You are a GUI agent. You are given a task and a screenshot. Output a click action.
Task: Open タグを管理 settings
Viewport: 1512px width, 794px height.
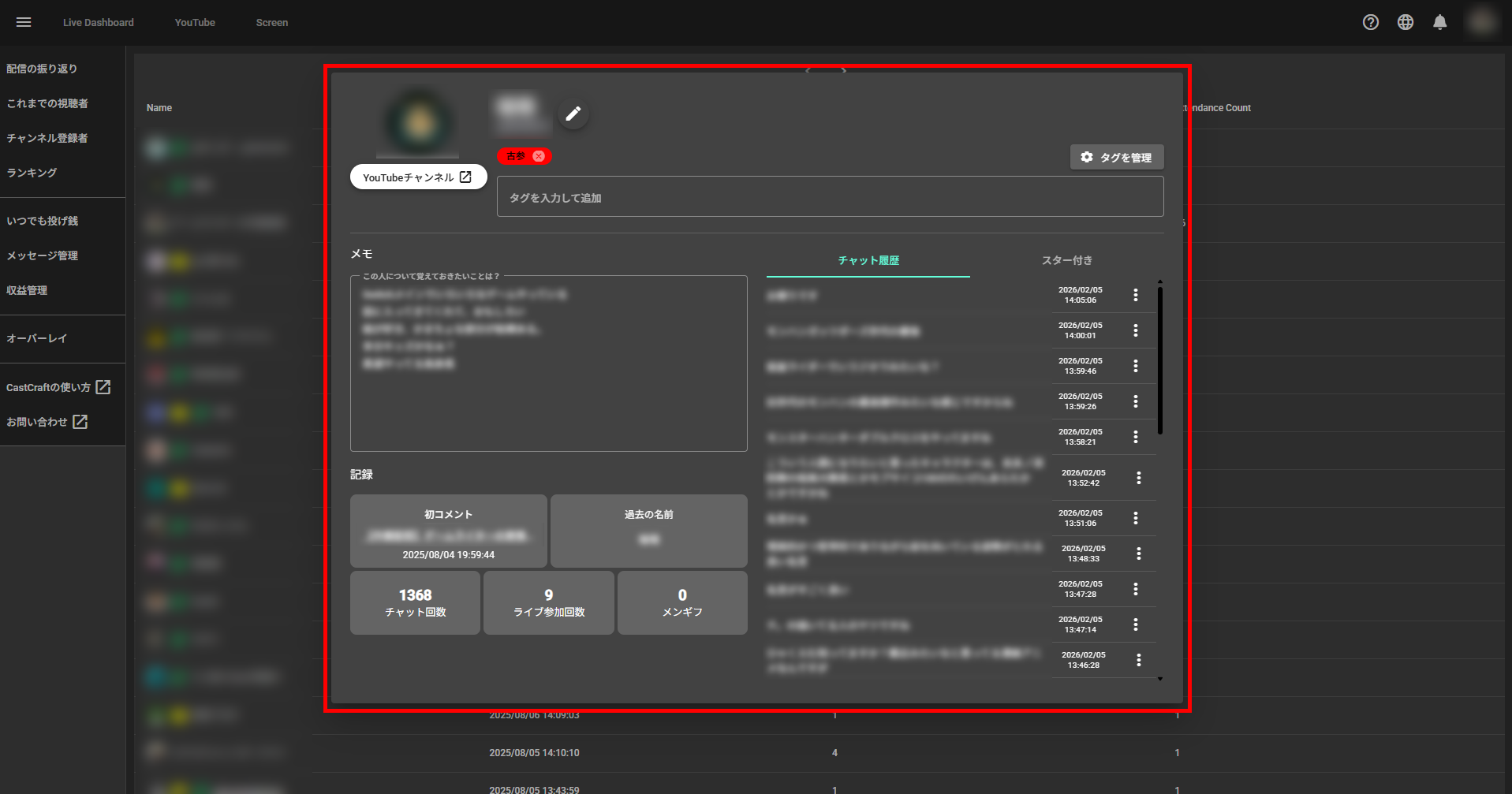(x=1116, y=157)
